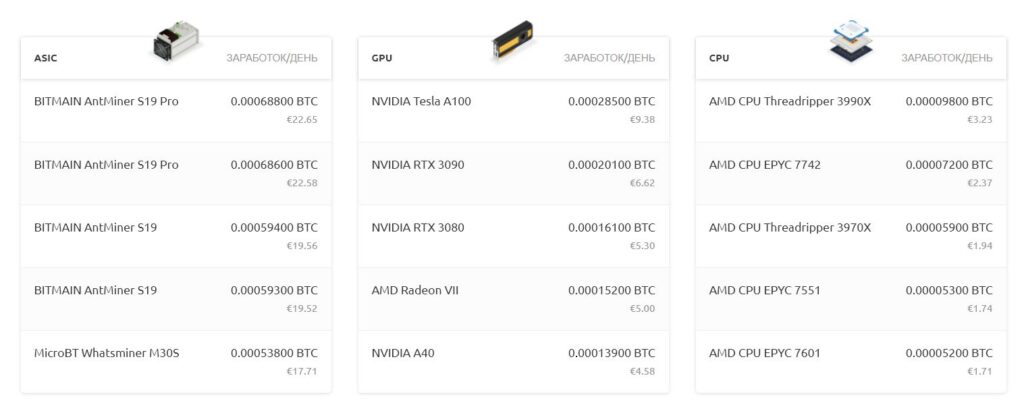Click the ASIC miner device icon

click(x=176, y=41)
